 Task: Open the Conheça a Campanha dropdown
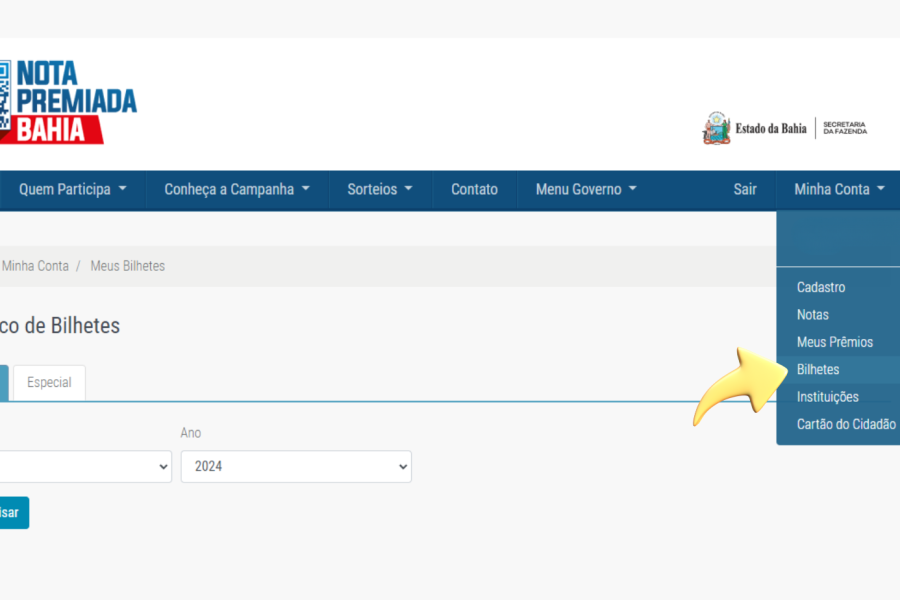click(237, 189)
